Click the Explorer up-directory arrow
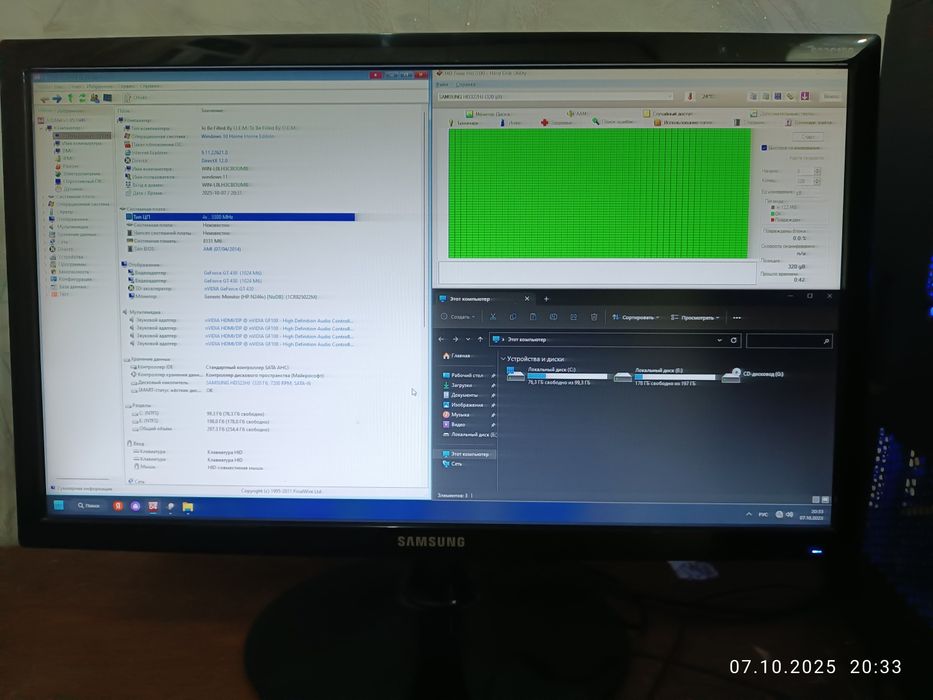The height and width of the screenshot is (700, 933). pos(480,339)
